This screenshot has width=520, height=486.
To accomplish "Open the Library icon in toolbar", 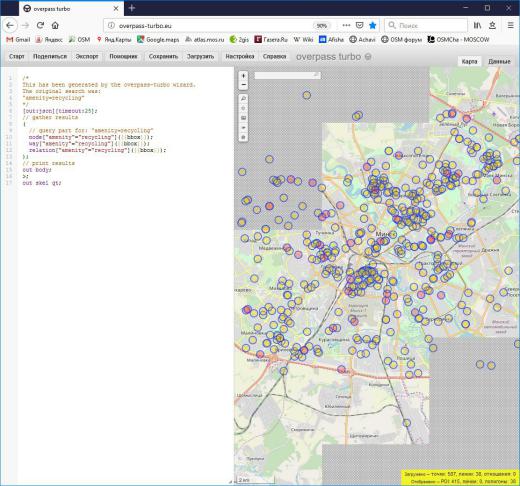I will pos(477,25).
